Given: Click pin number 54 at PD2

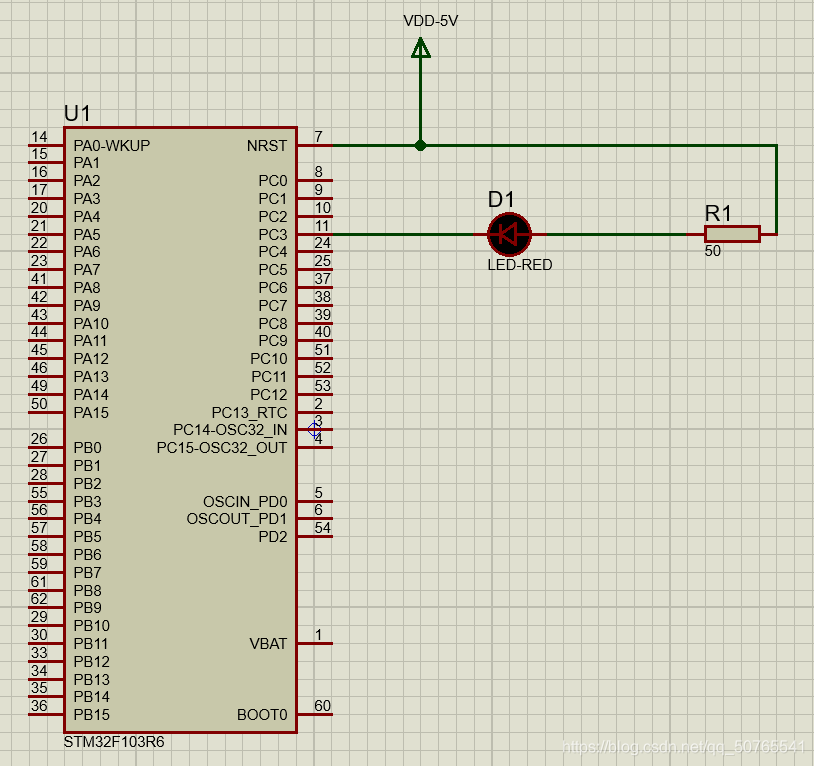Looking at the screenshot, I should pos(322,528).
